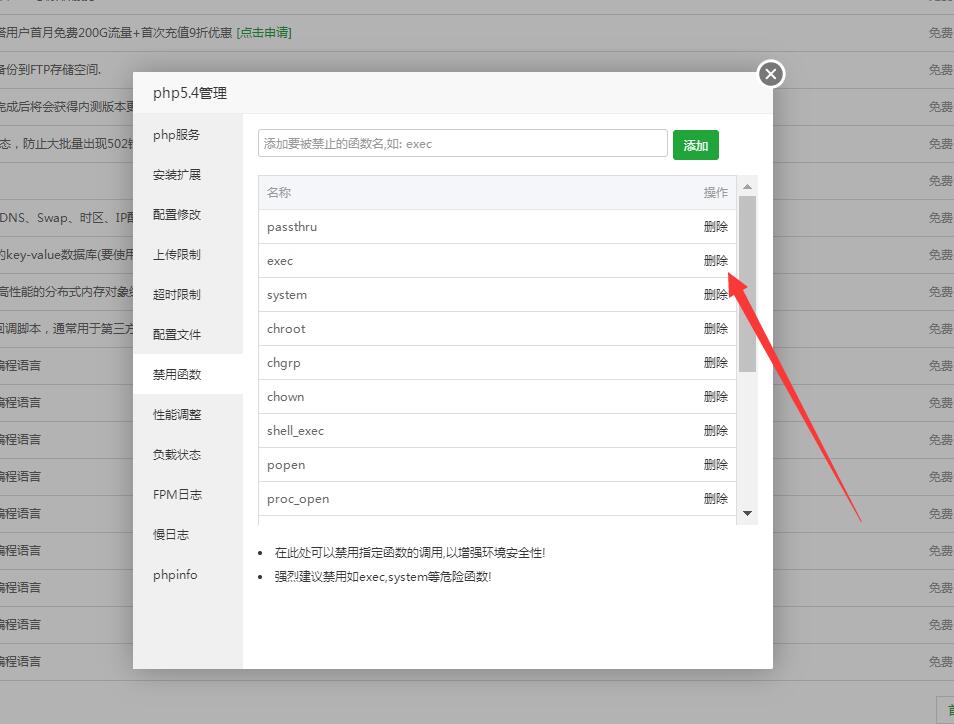Image resolution: width=954 pixels, height=724 pixels.
Task: Open the 配置文件 tab
Action: (x=177, y=335)
